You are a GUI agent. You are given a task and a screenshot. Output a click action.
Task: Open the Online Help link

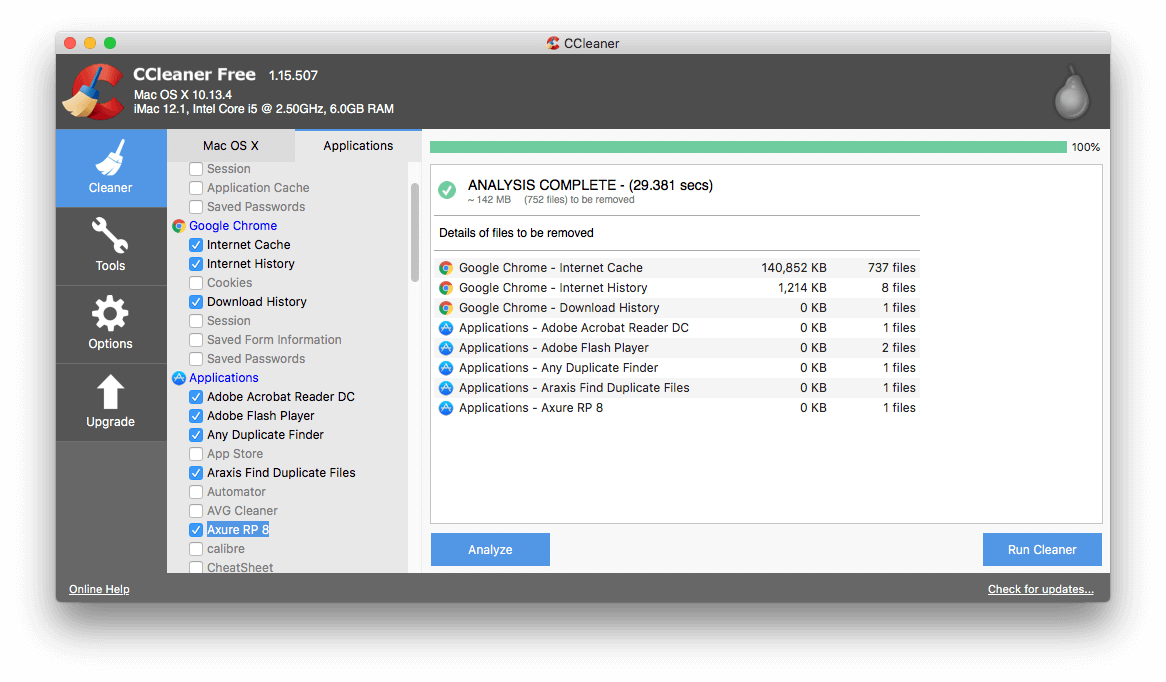(99, 589)
